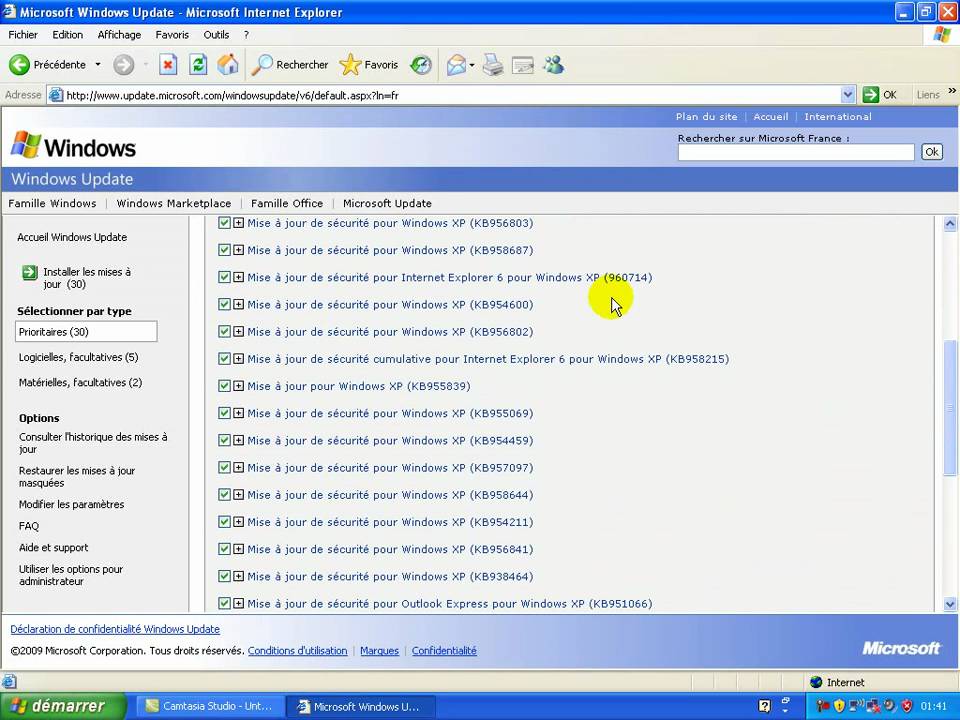960x720 pixels.
Task: Click the green install arrow icon in sidebar
Action: pyautogui.click(x=29, y=272)
